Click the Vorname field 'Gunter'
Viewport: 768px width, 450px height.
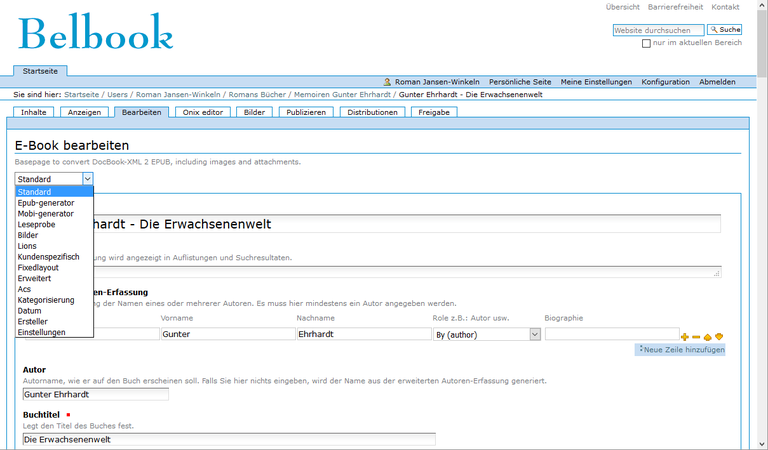[x=228, y=334]
